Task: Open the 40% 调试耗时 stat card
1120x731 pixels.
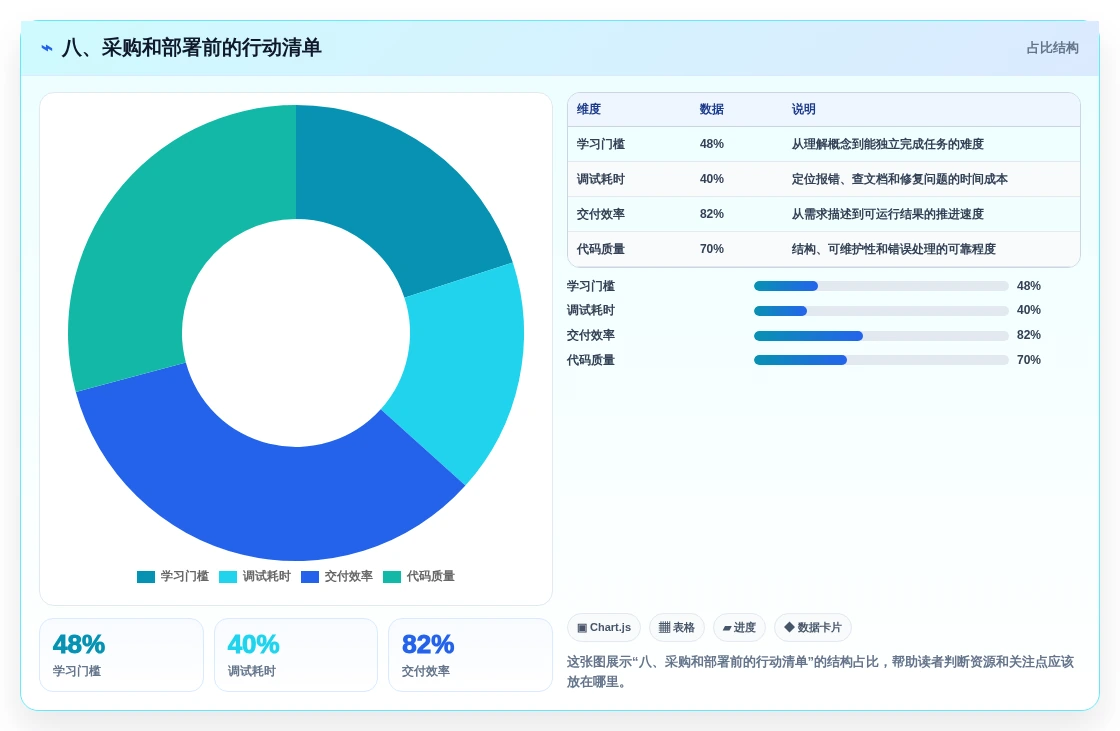Action: tap(296, 655)
